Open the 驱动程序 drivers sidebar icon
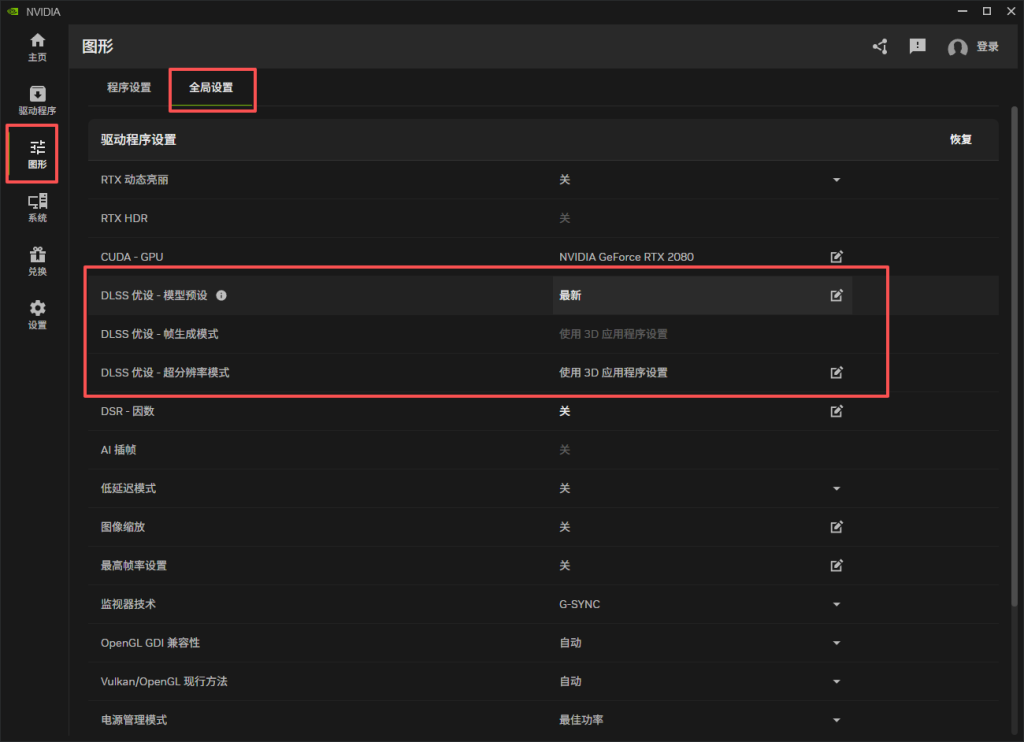 point(37,101)
